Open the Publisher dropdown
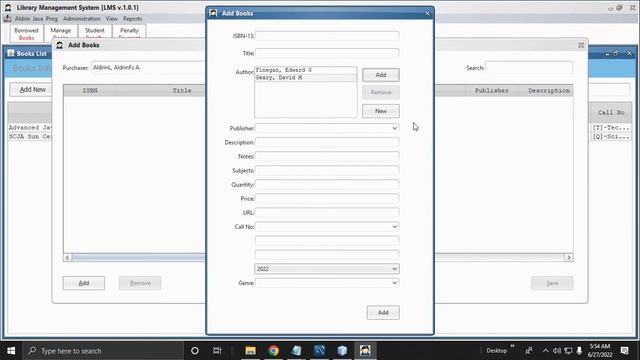The height and width of the screenshot is (360, 640). [394, 128]
